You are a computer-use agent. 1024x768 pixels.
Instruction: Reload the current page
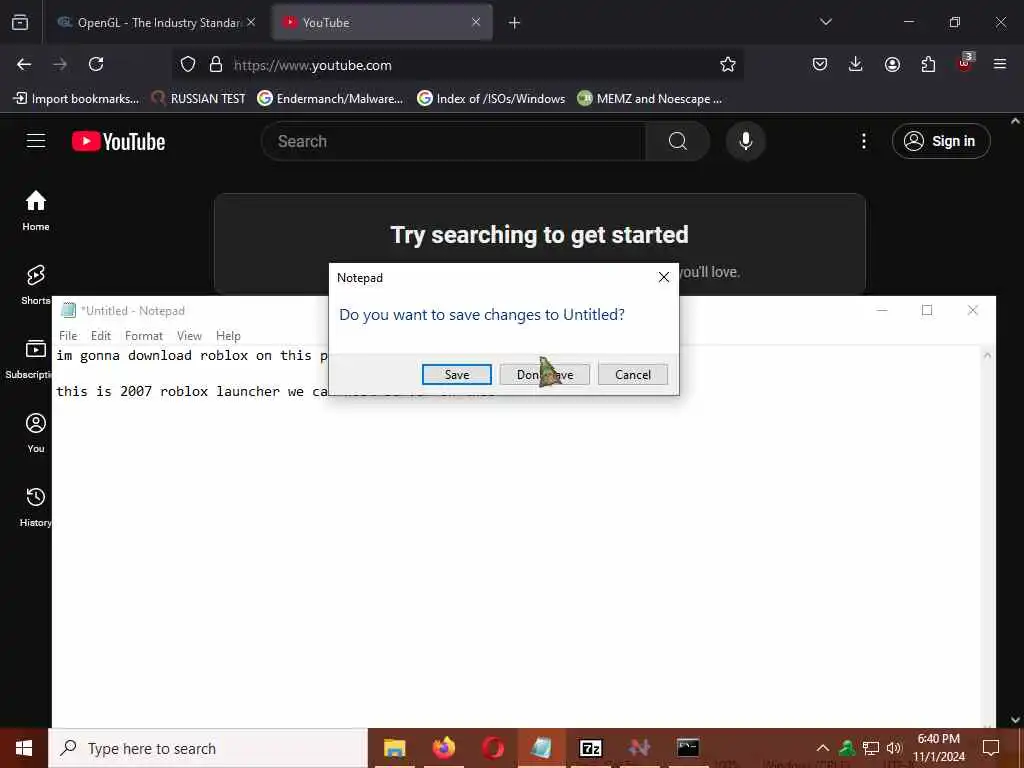click(96, 64)
